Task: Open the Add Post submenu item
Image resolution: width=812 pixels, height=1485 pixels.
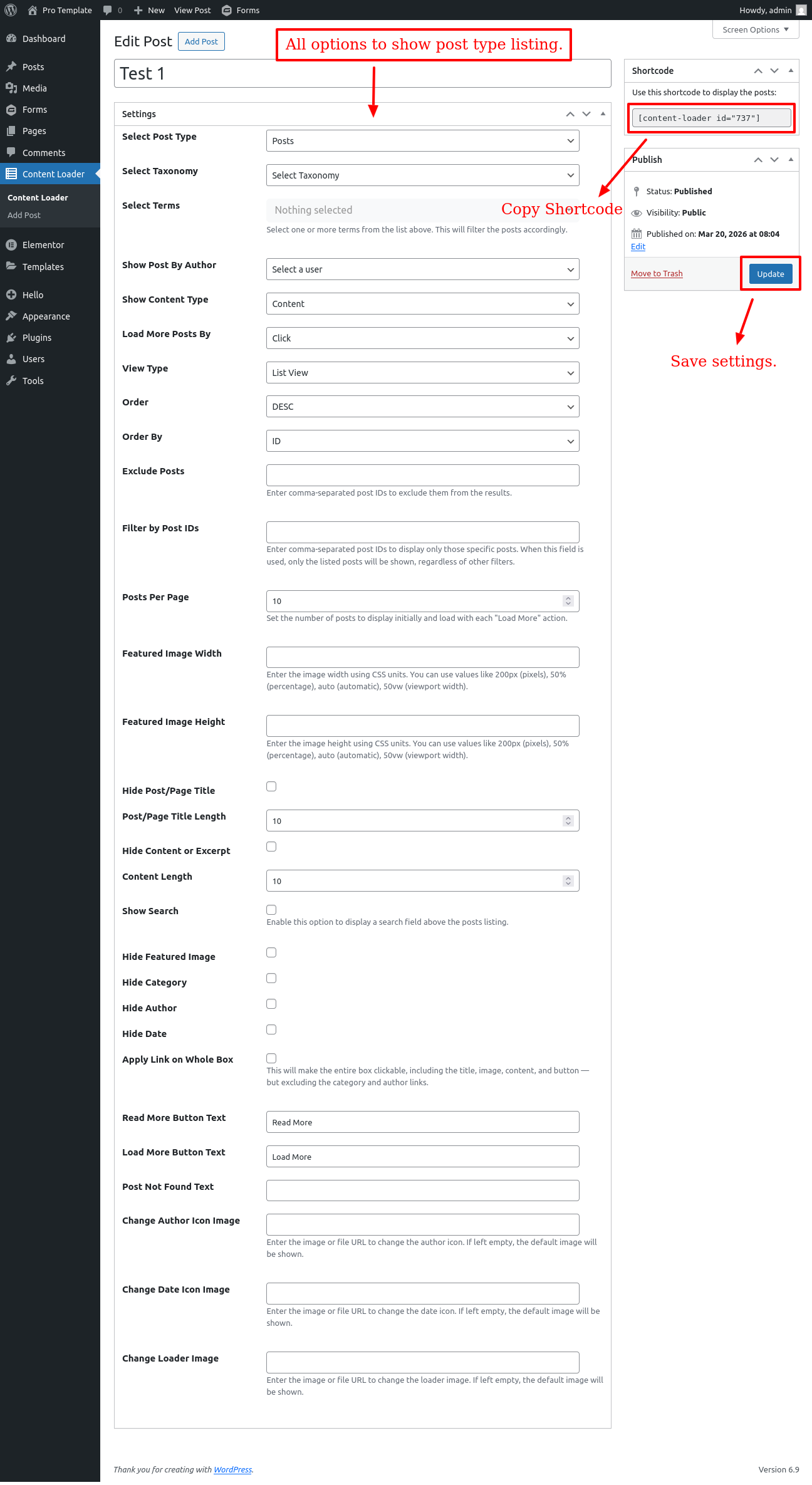Action: pyautogui.click(x=24, y=215)
